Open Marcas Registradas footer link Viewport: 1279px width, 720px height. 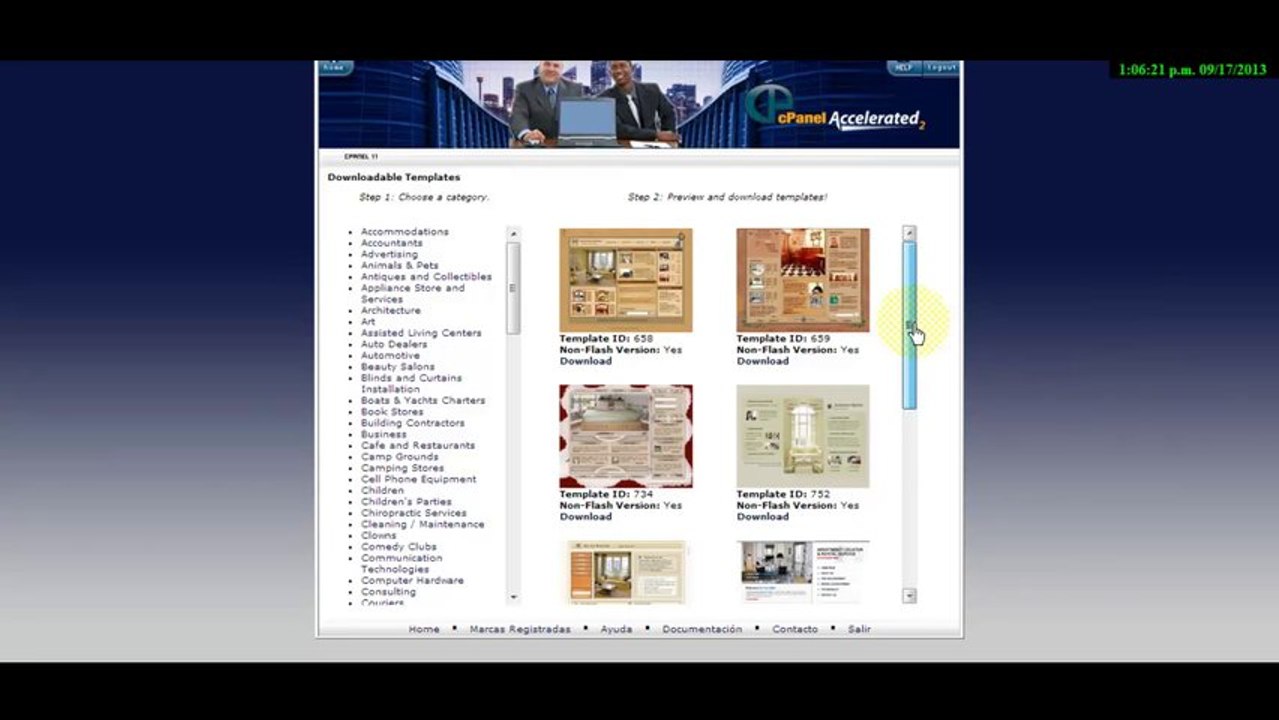pyautogui.click(x=520, y=629)
